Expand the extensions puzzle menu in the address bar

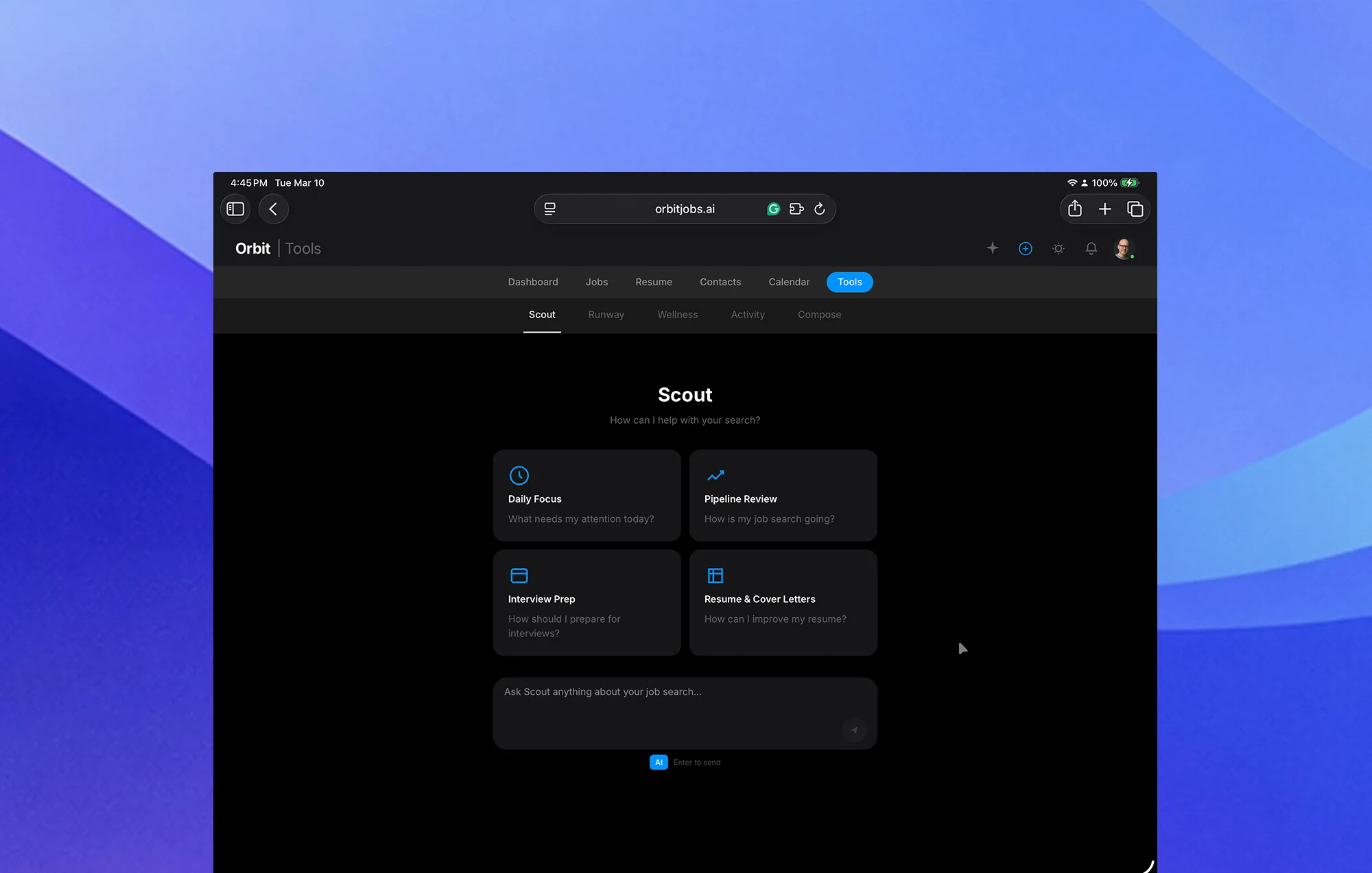click(x=796, y=208)
